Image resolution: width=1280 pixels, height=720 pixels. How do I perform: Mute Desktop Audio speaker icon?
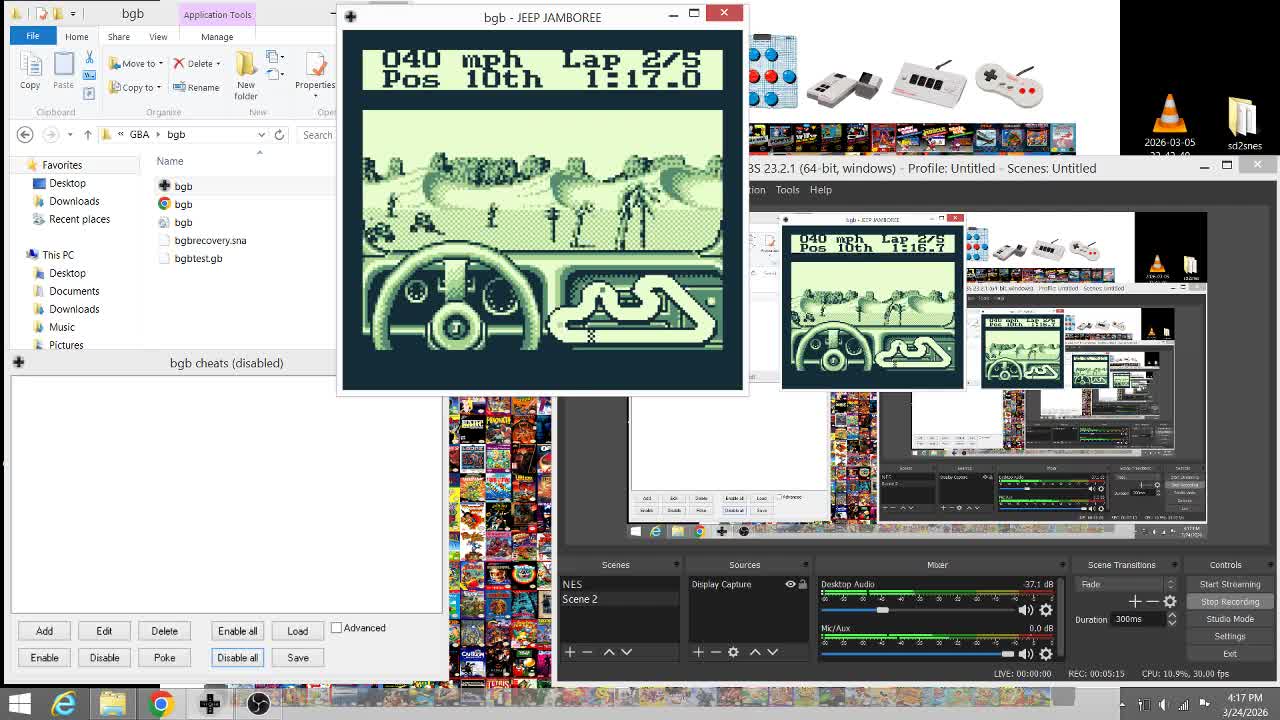click(x=1025, y=610)
